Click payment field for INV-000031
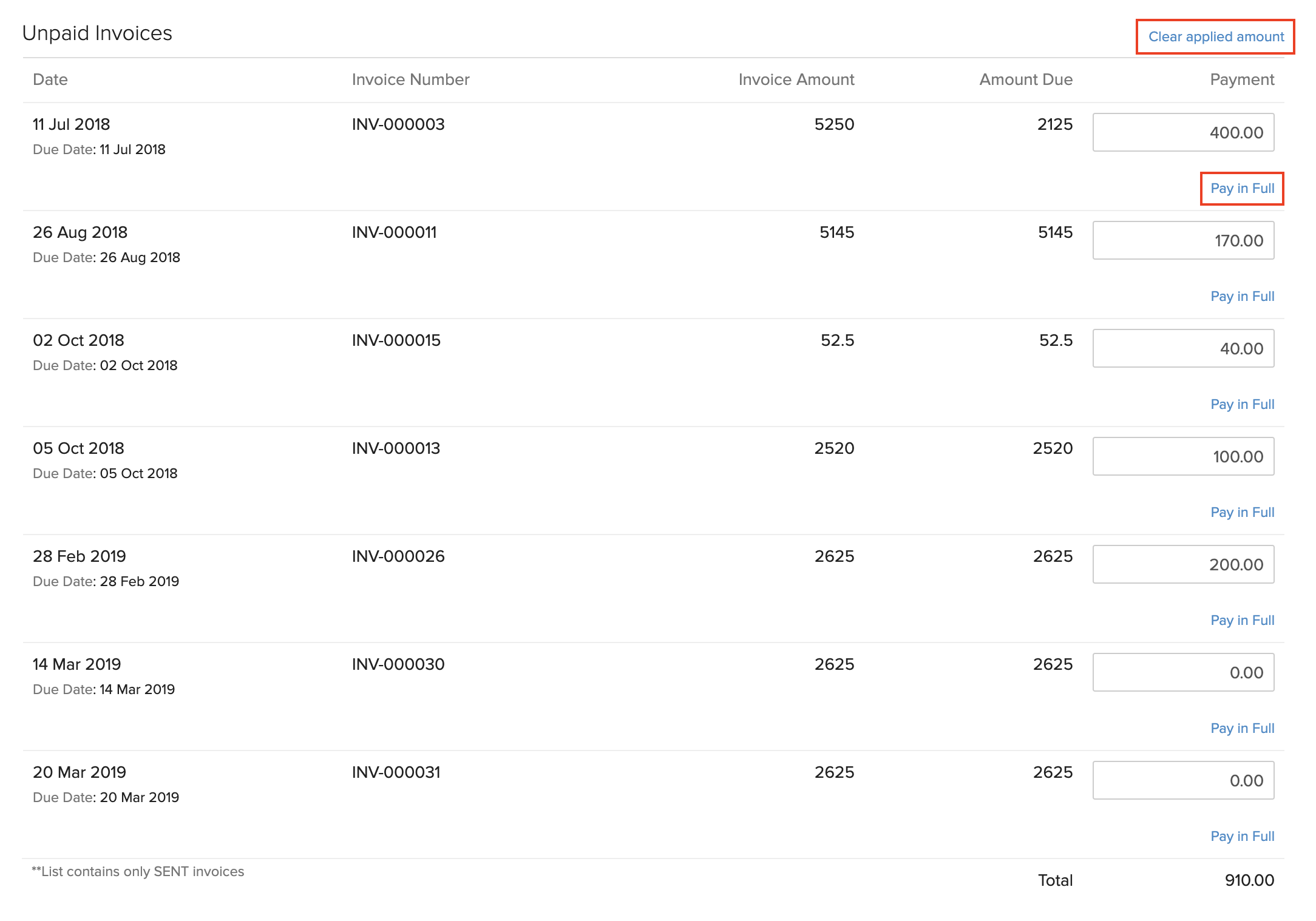Screen dimensions: 1316x921 (1182, 780)
